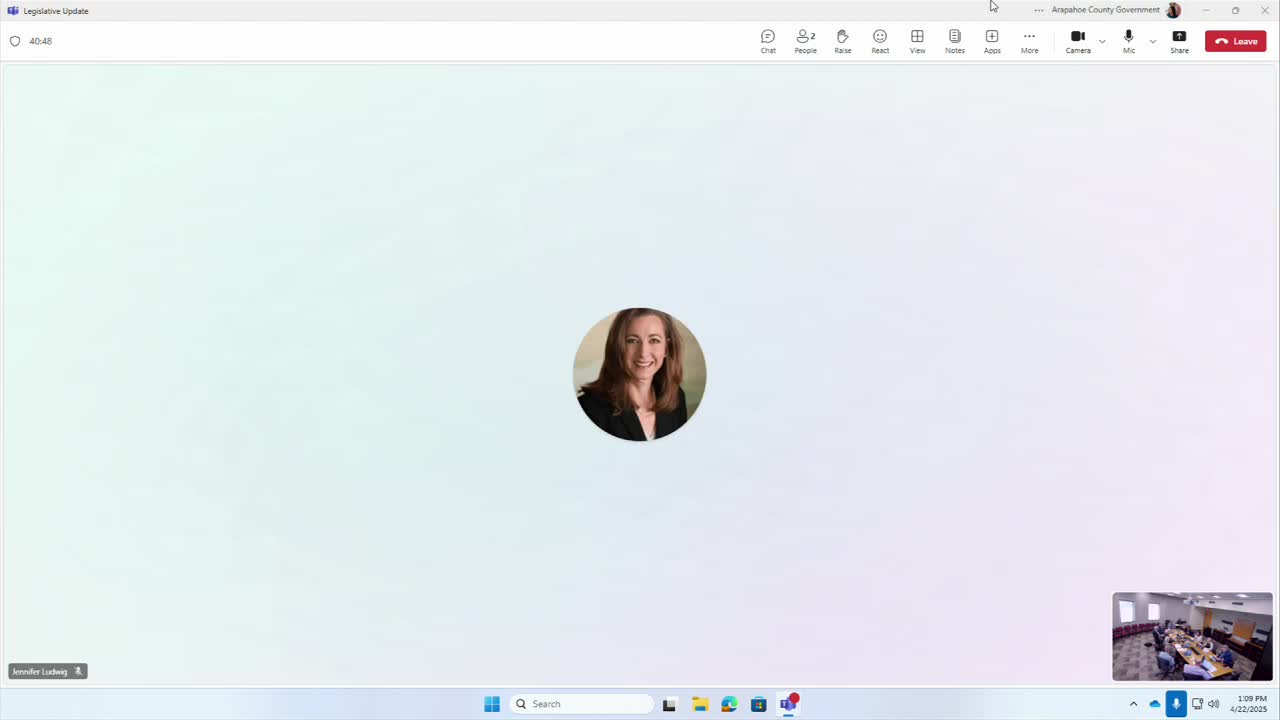Open the display and network tray icon
The height and width of the screenshot is (720, 1280).
pos(1197,704)
